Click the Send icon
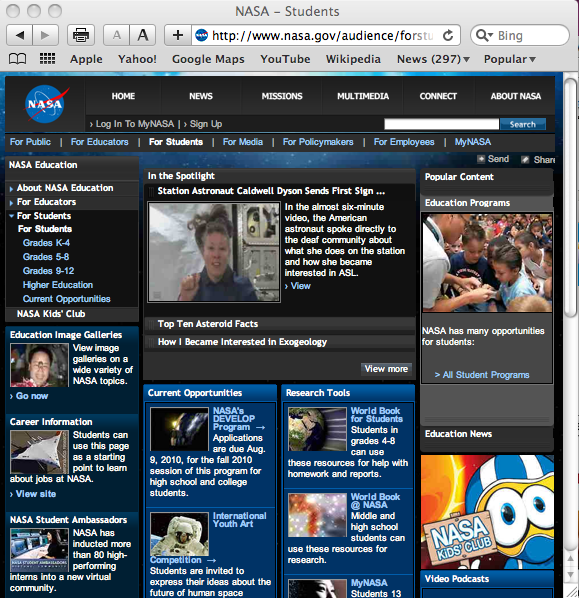579x598 pixels. coord(481,159)
